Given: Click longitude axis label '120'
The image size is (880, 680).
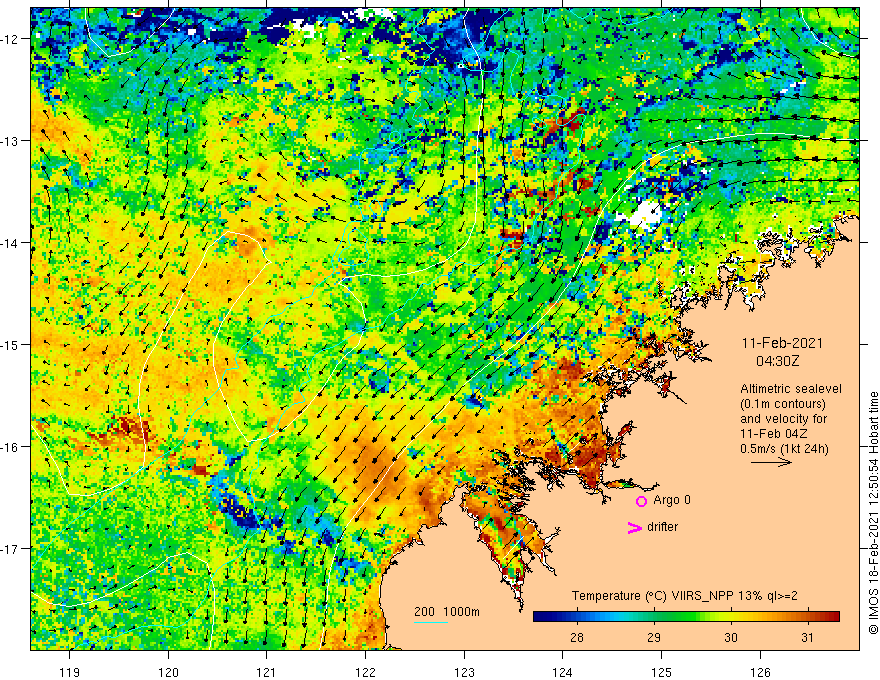Looking at the screenshot, I should [x=168, y=672].
